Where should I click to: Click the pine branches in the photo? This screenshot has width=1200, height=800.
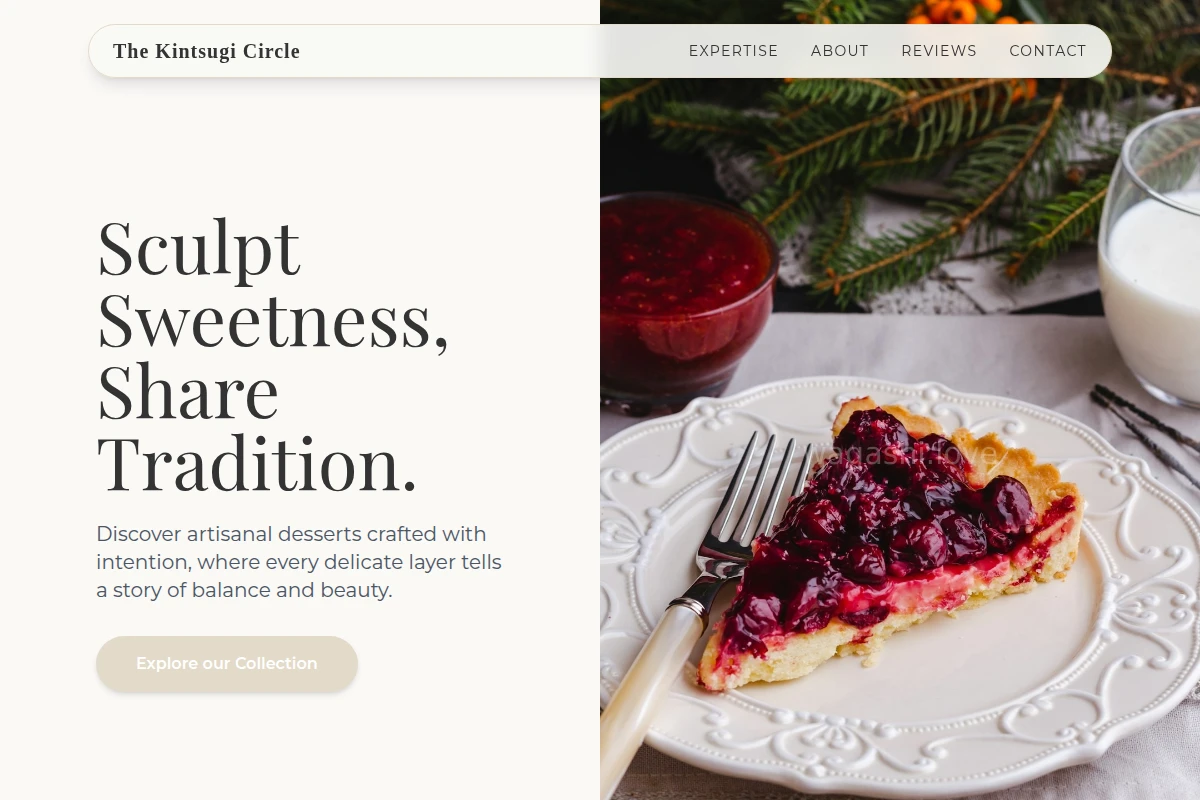[x=900, y=170]
